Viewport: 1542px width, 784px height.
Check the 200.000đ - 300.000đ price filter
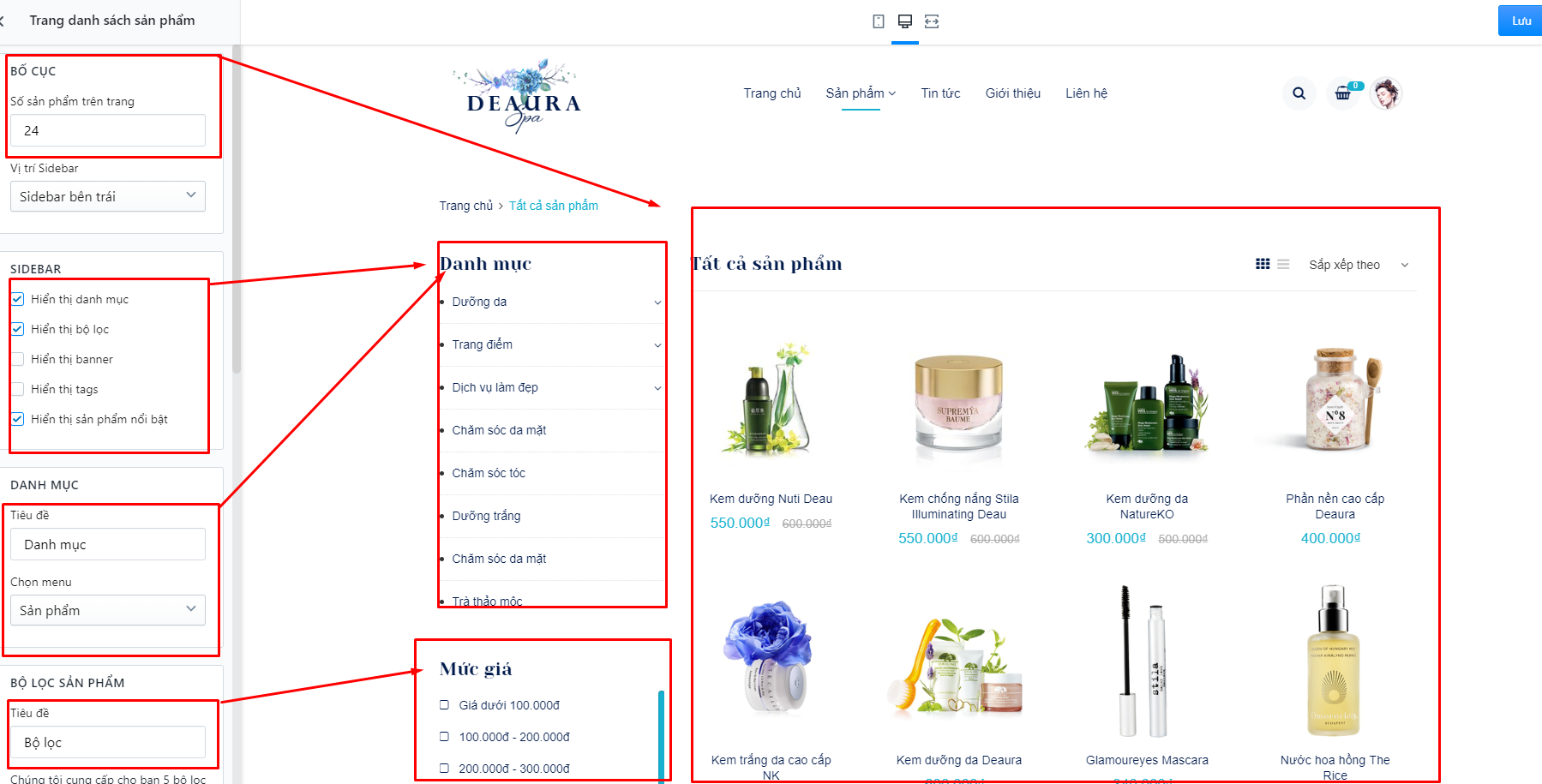pos(444,769)
